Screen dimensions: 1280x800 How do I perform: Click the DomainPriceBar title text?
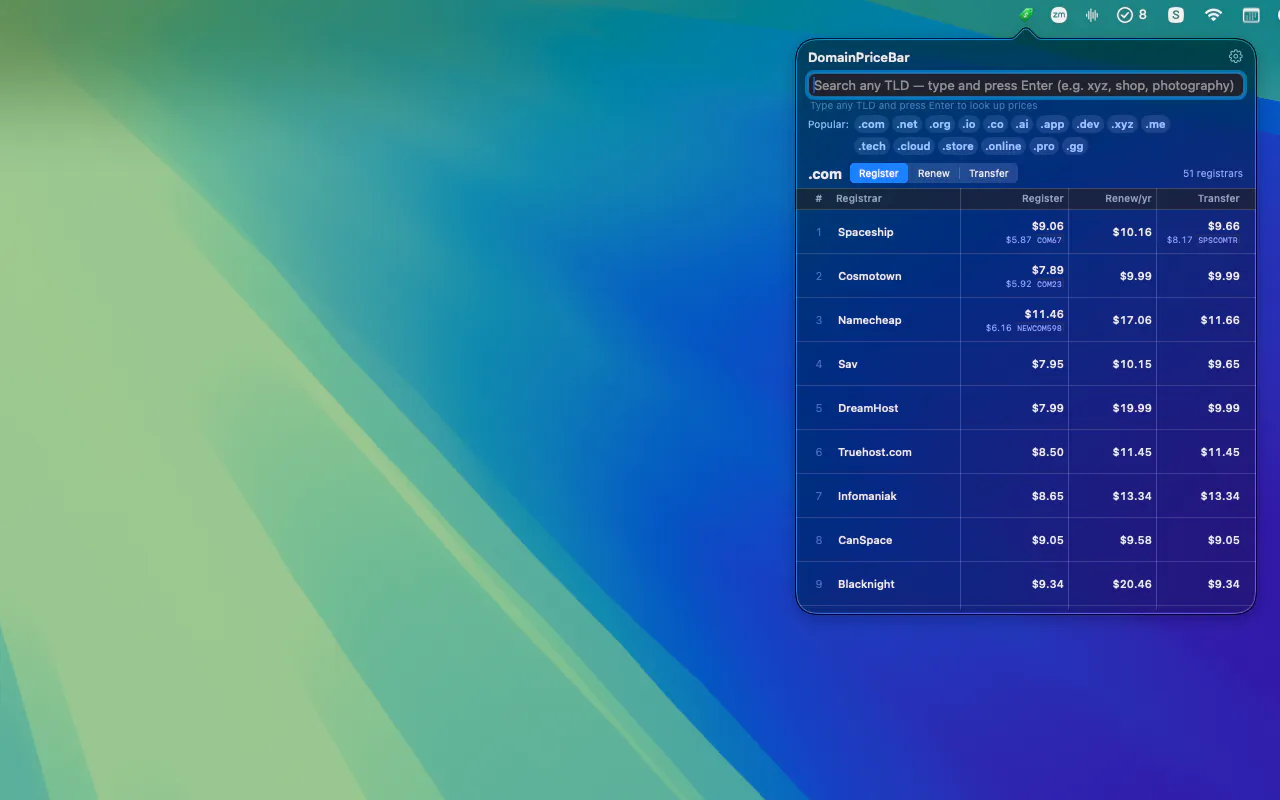pos(859,58)
